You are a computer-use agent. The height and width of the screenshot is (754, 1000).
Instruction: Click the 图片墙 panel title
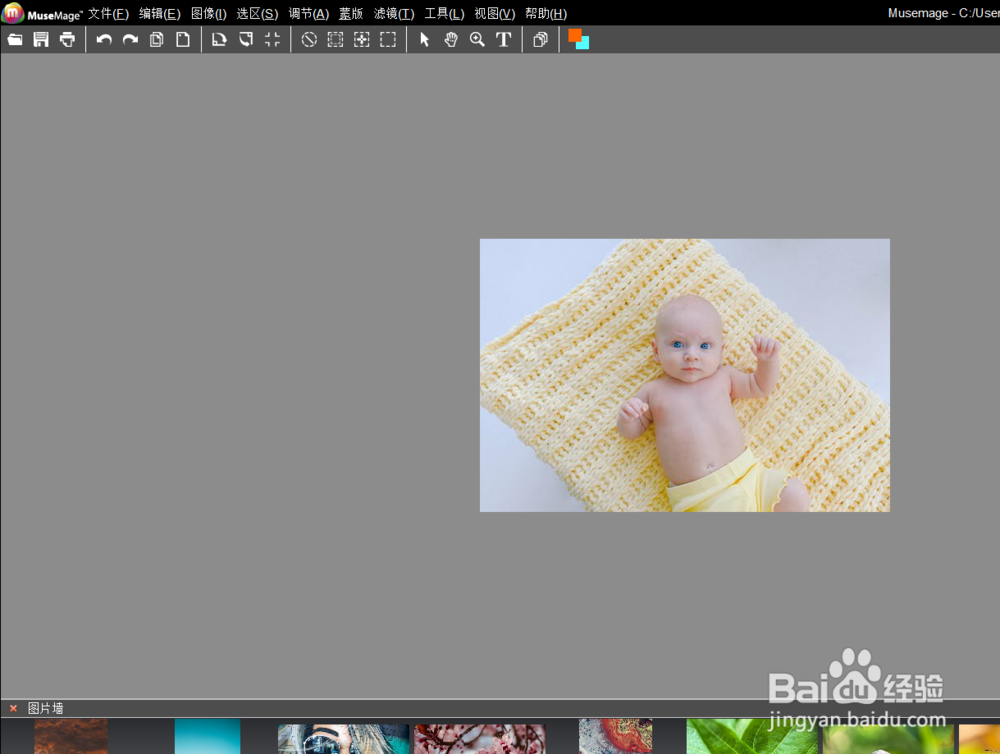[x=45, y=708]
